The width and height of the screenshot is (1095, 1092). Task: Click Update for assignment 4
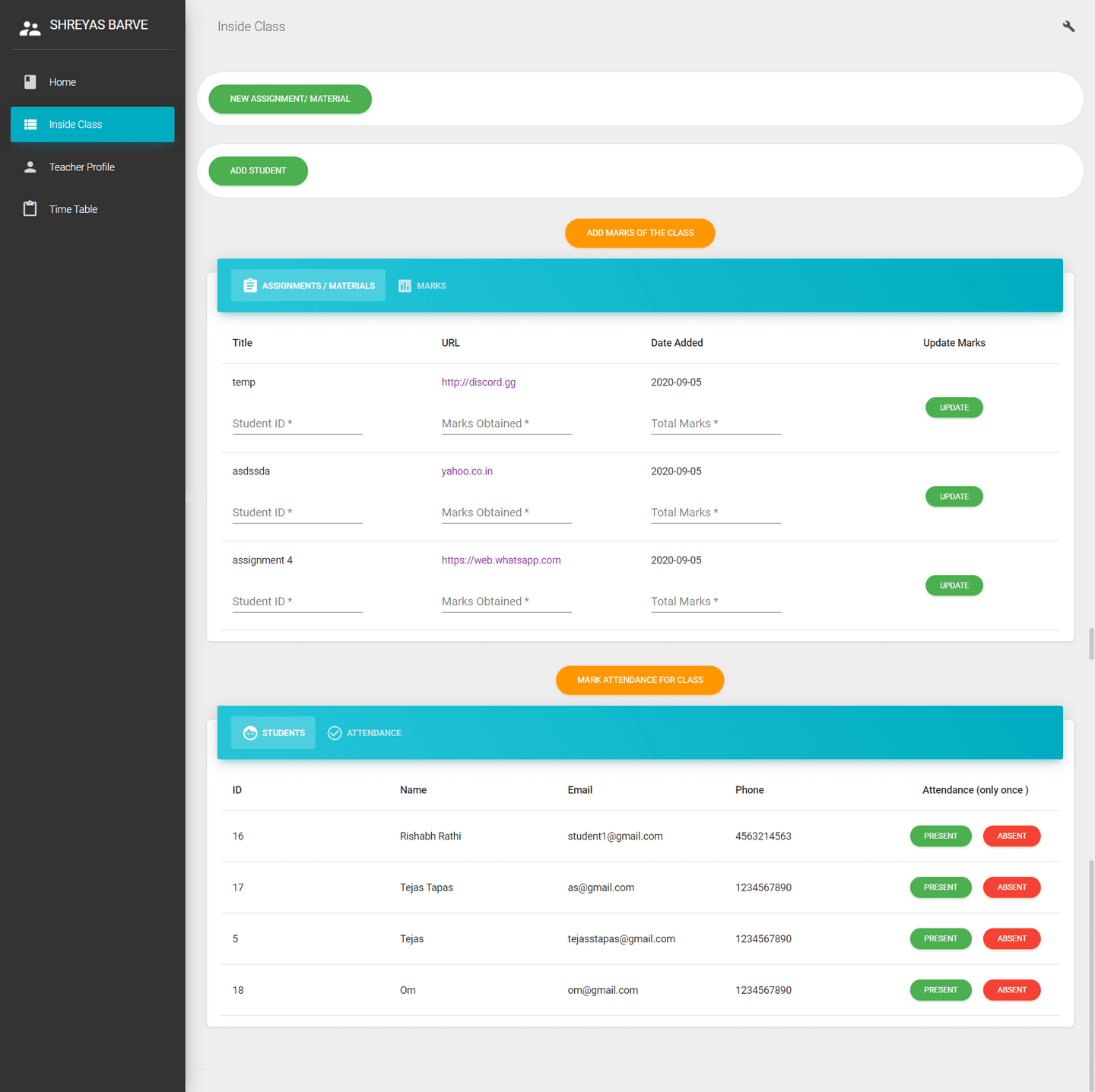[954, 586]
